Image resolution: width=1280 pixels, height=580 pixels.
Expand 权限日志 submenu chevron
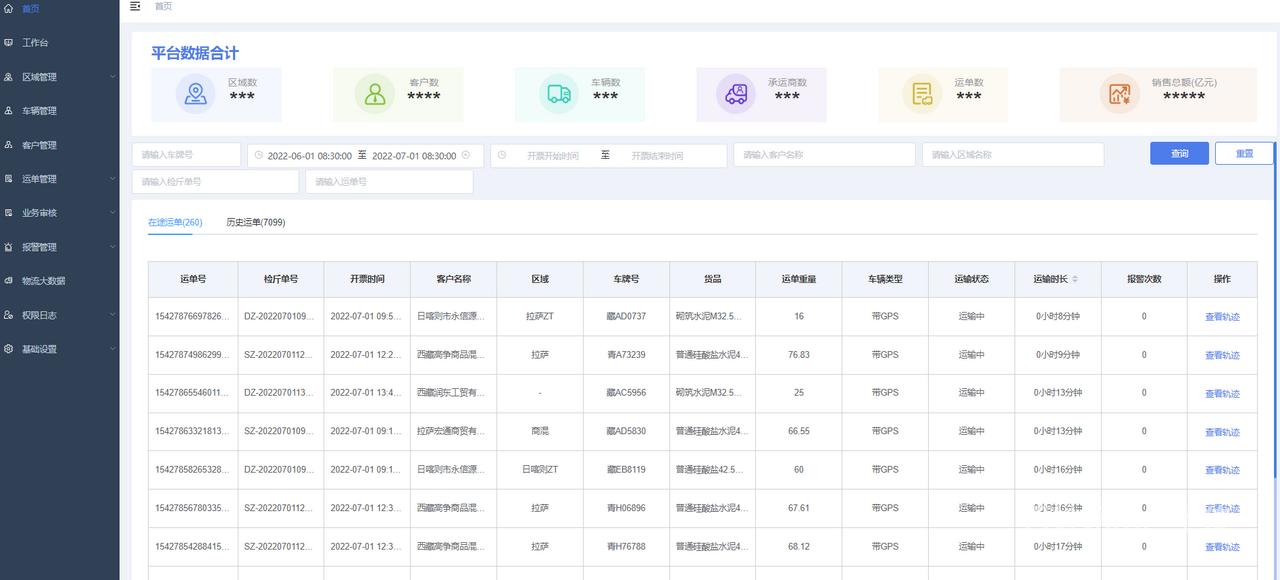(x=112, y=315)
